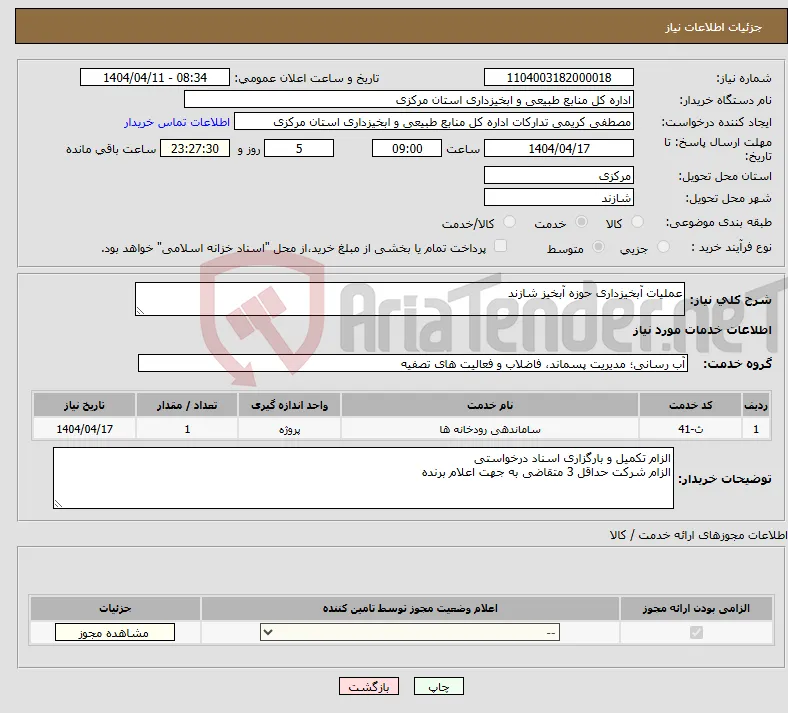Click the resize handle of description box
This screenshot has width=788, height=713.
click(140, 311)
